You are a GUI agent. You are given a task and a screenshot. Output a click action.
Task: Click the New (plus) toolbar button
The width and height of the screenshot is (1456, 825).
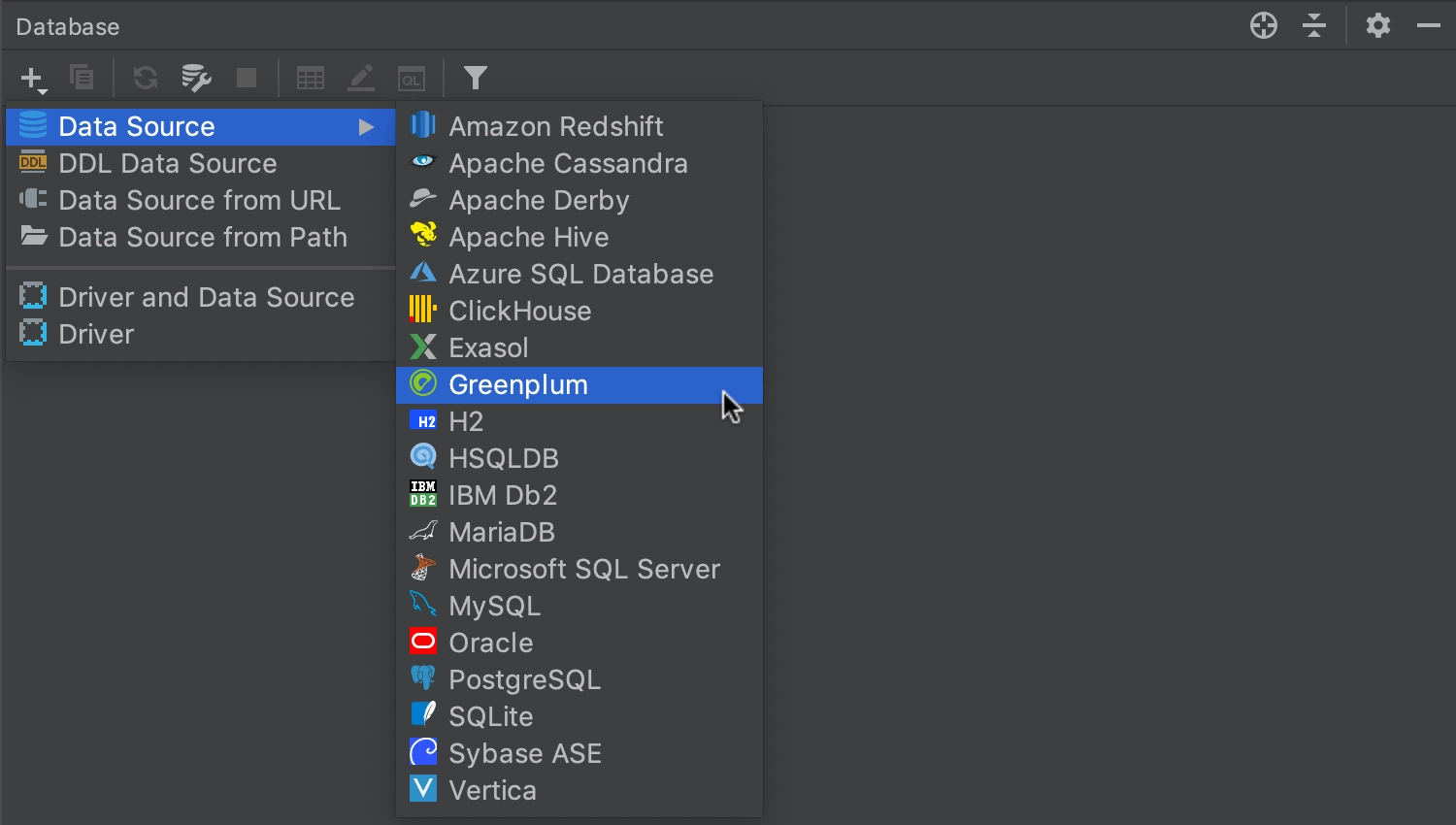click(33, 79)
